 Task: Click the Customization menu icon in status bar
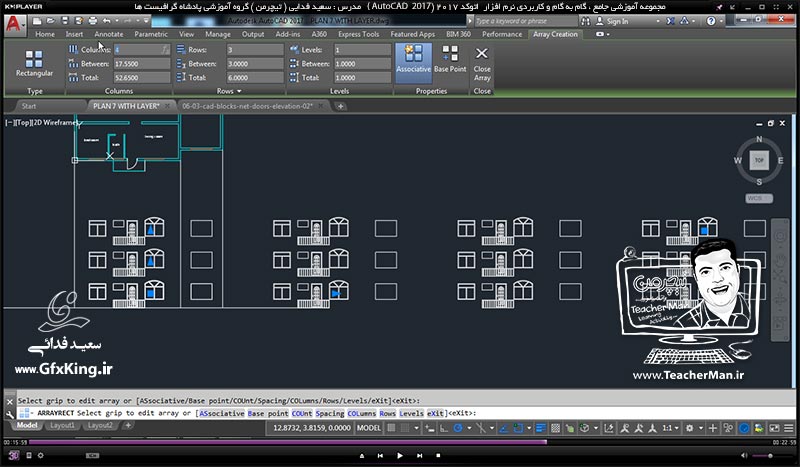tap(788, 428)
